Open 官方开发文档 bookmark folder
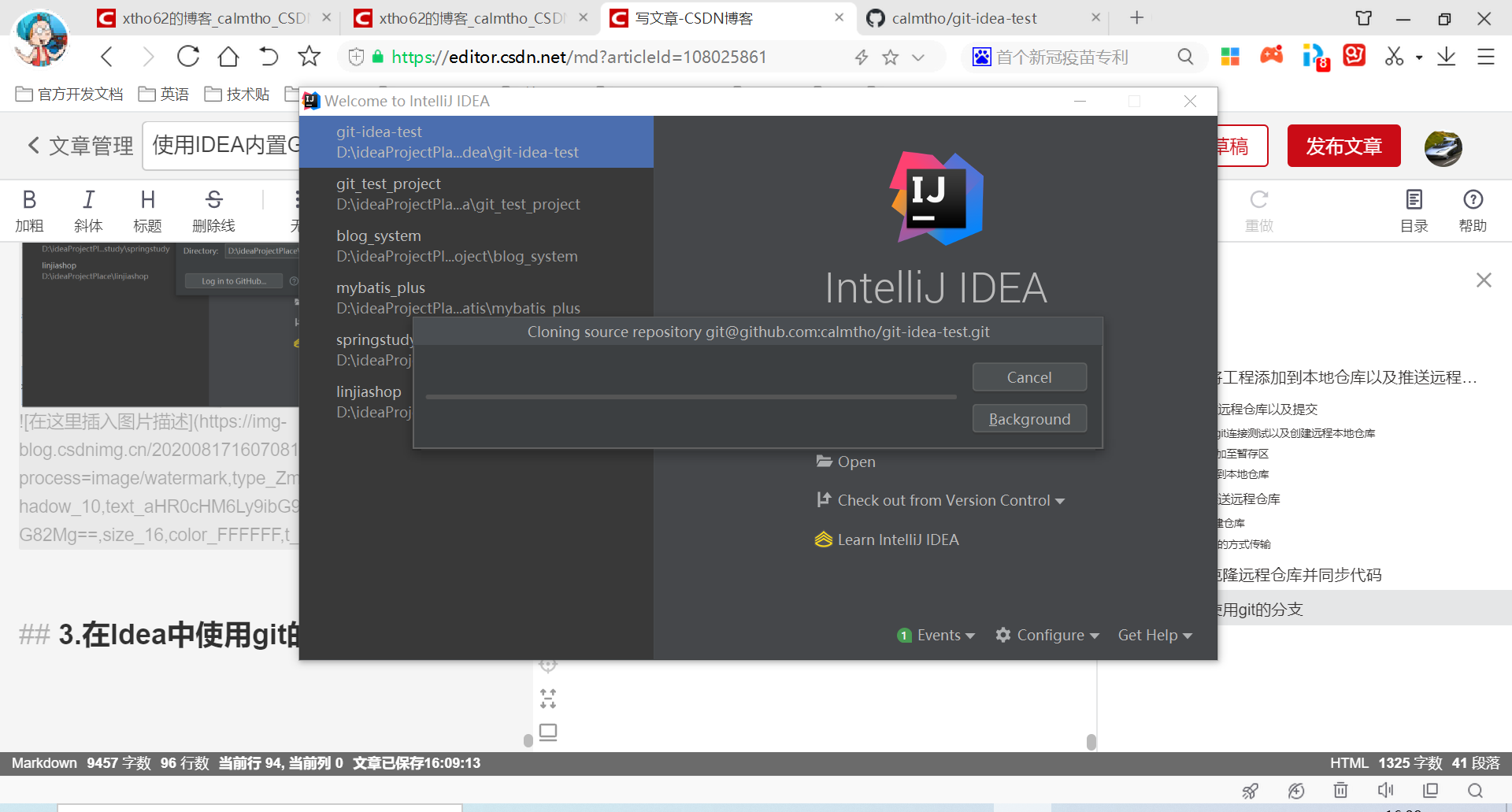 (x=69, y=95)
